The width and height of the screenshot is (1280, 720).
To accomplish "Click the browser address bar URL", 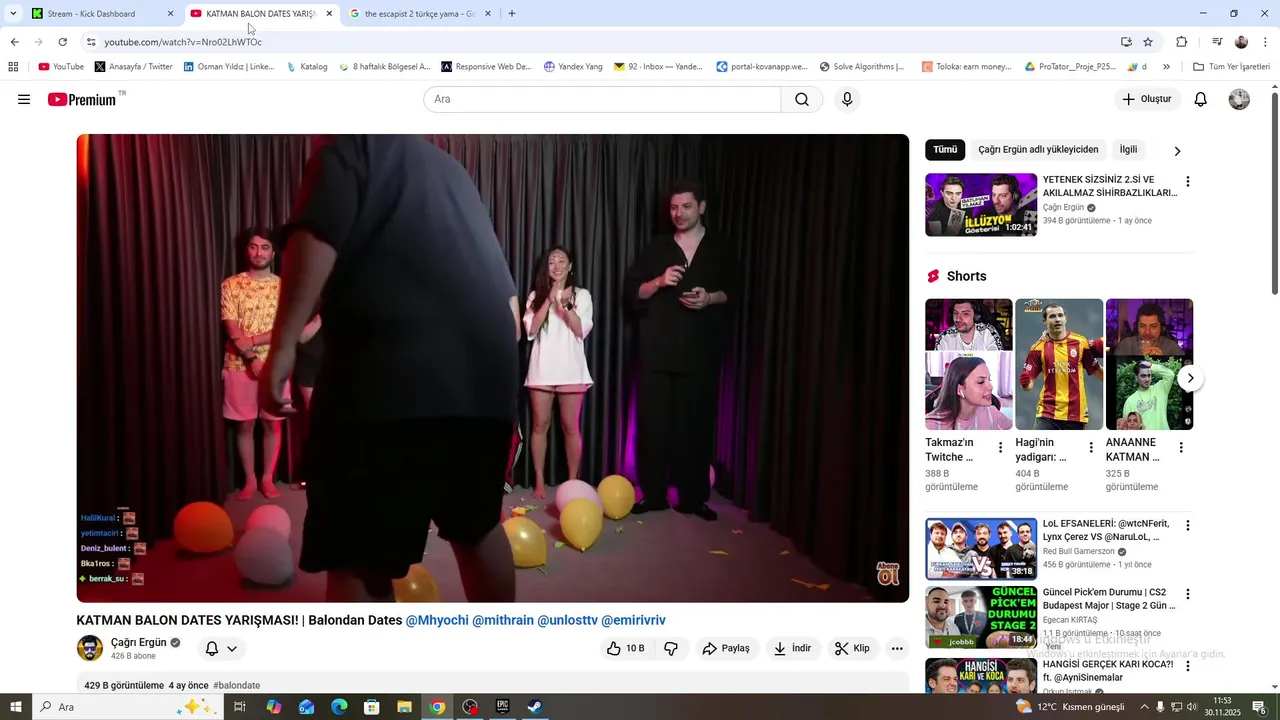I will 183,42.
